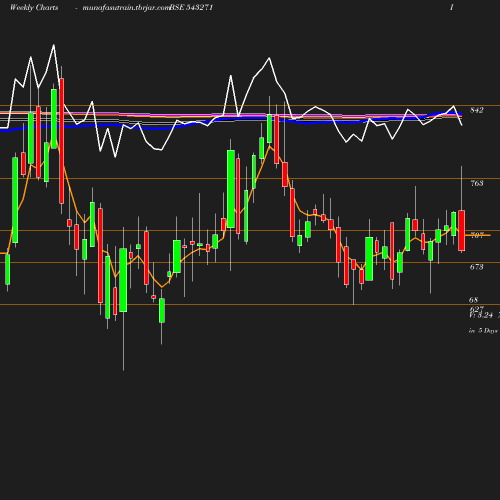Click the "BSE 543271" stock code label
Image resolution: width=500 pixels, height=500 pixels.
191,8
